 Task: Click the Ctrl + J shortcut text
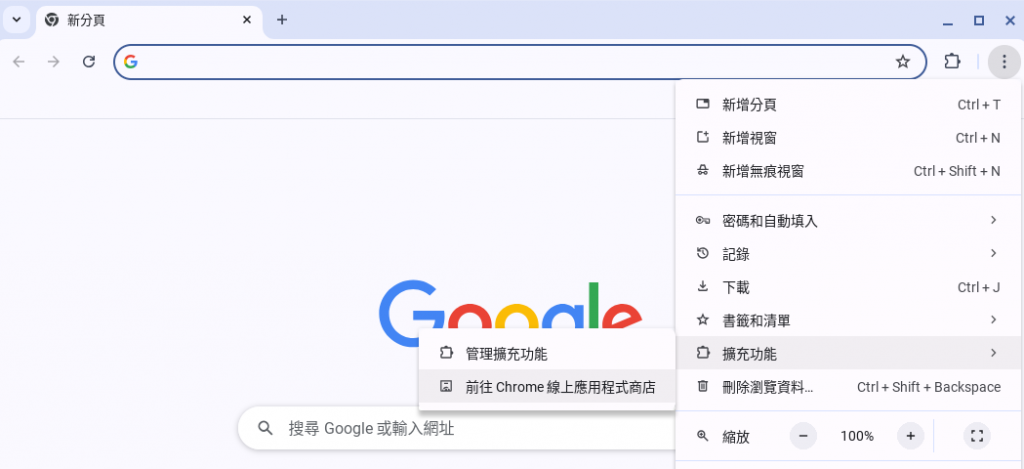point(979,287)
